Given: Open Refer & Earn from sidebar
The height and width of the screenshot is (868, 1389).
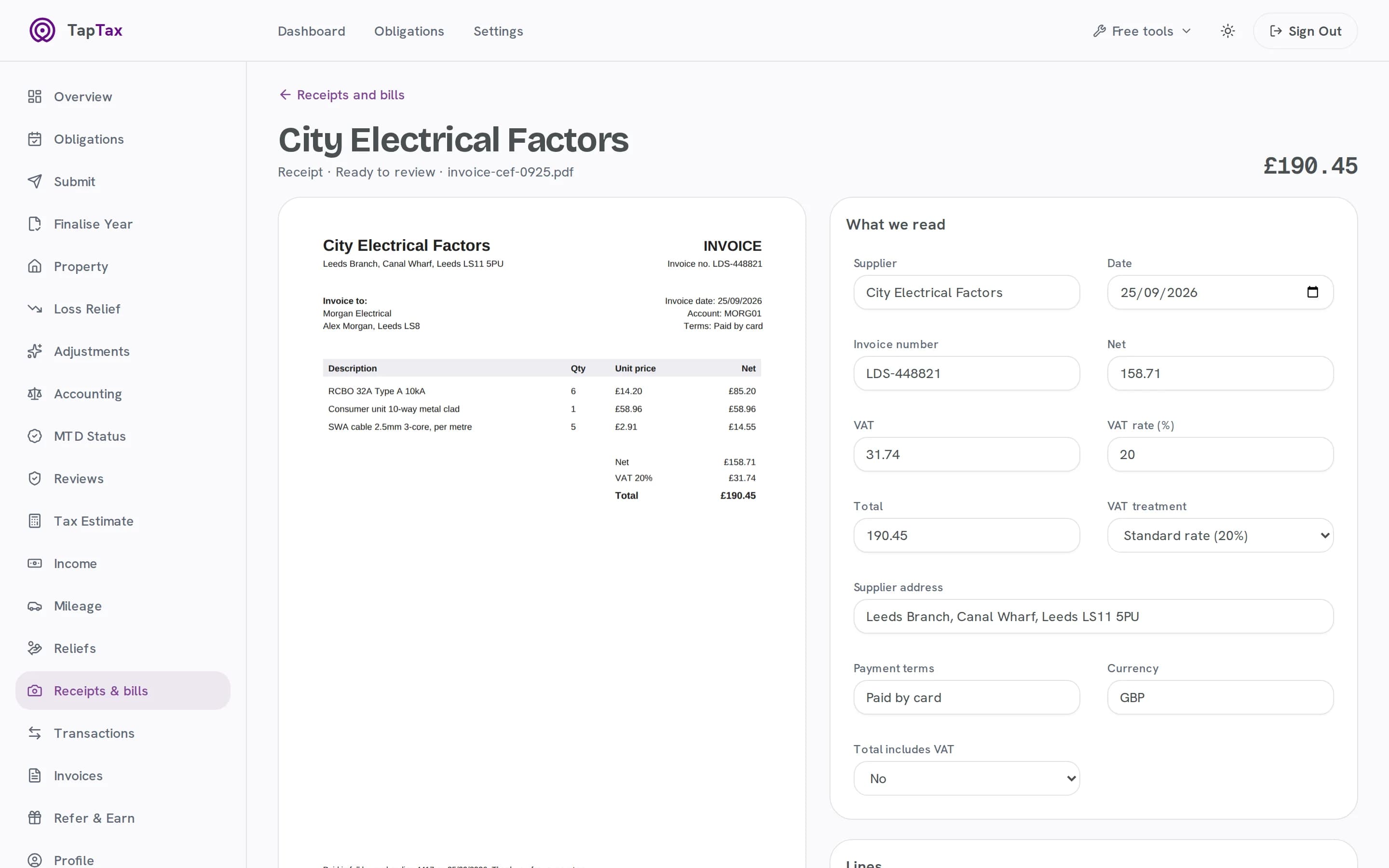Looking at the screenshot, I should [x=123, y=819].
